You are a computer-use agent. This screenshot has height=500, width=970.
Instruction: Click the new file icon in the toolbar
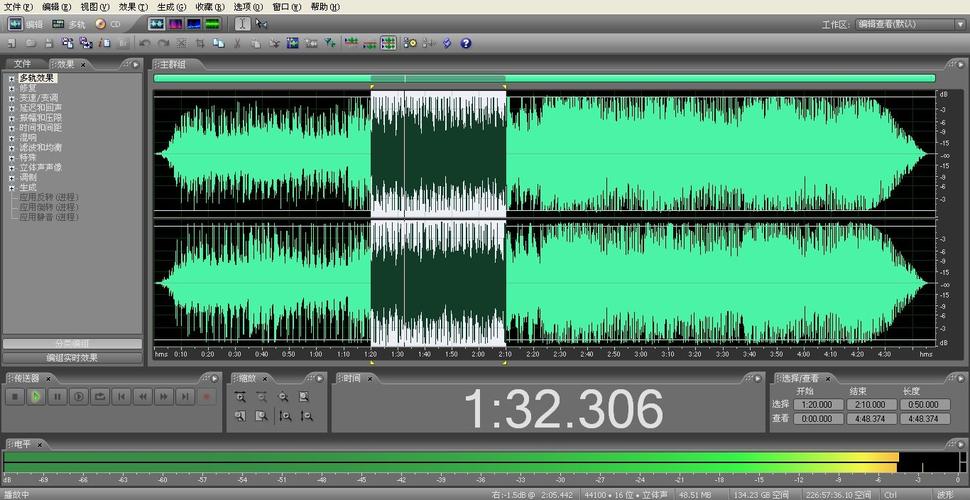click(12, 43)
